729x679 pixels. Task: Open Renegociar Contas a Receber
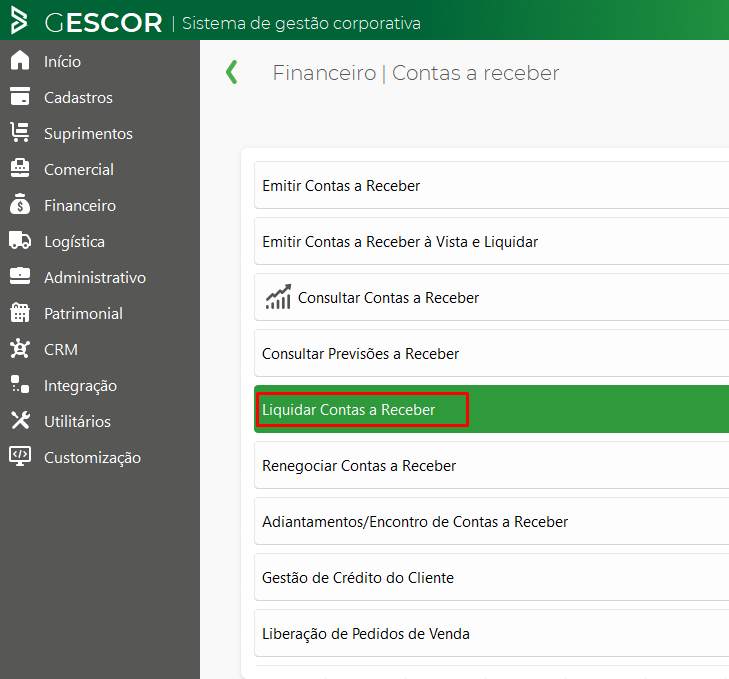[491, 465]
